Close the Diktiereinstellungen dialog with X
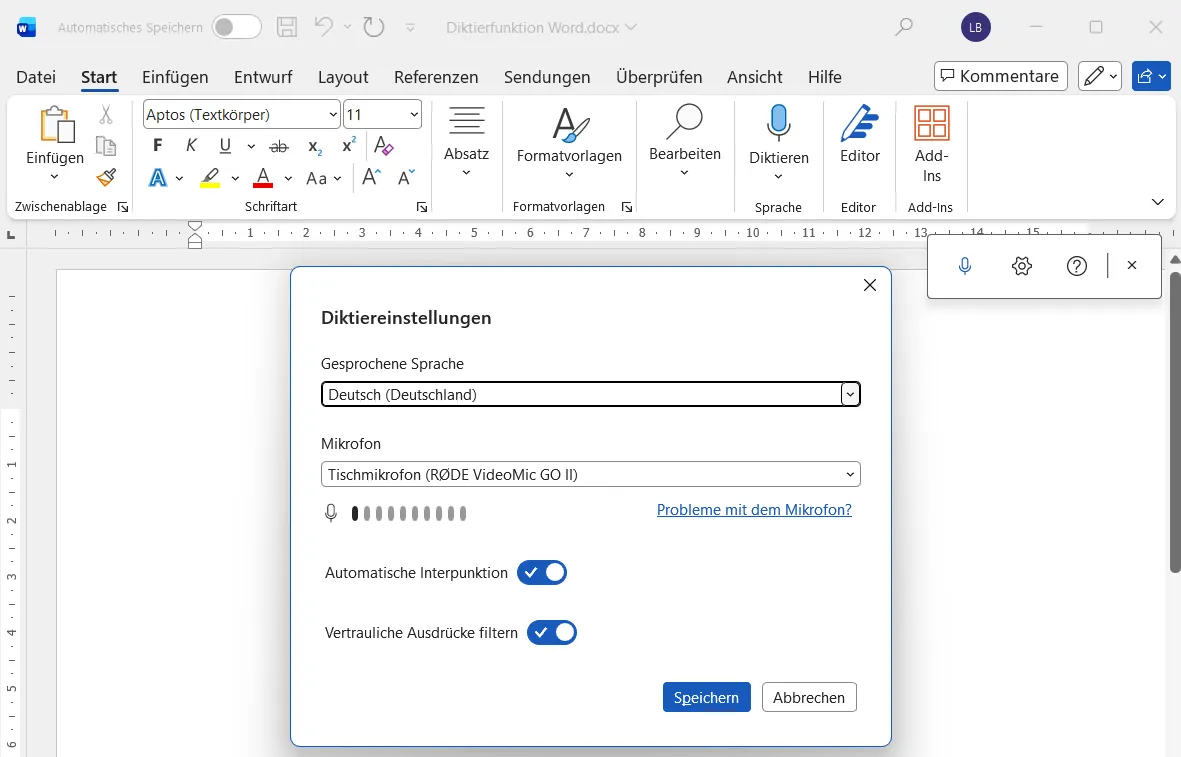 (870, 285)
